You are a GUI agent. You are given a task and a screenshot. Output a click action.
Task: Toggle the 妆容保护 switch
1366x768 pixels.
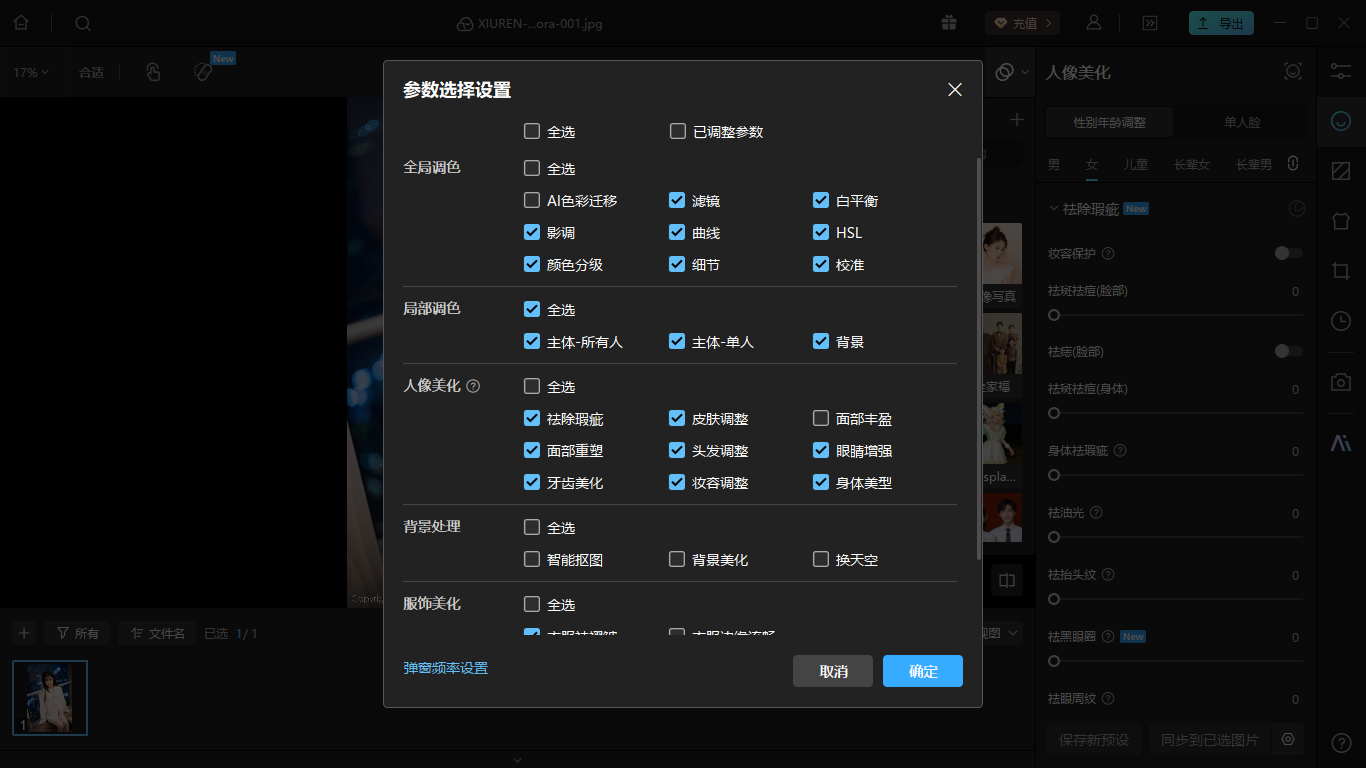coord(1287,254)
